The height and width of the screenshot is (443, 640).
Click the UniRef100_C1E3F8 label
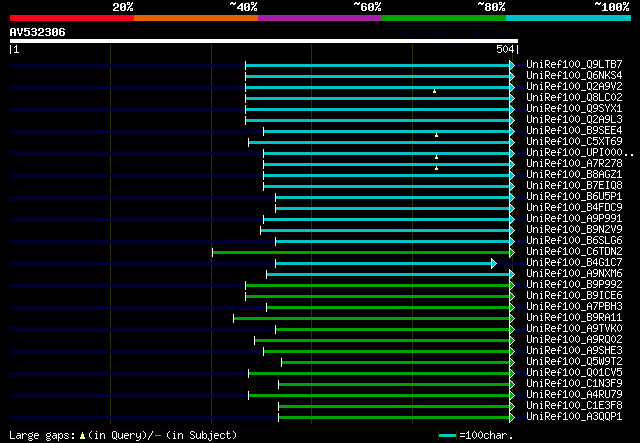(574, 406)
